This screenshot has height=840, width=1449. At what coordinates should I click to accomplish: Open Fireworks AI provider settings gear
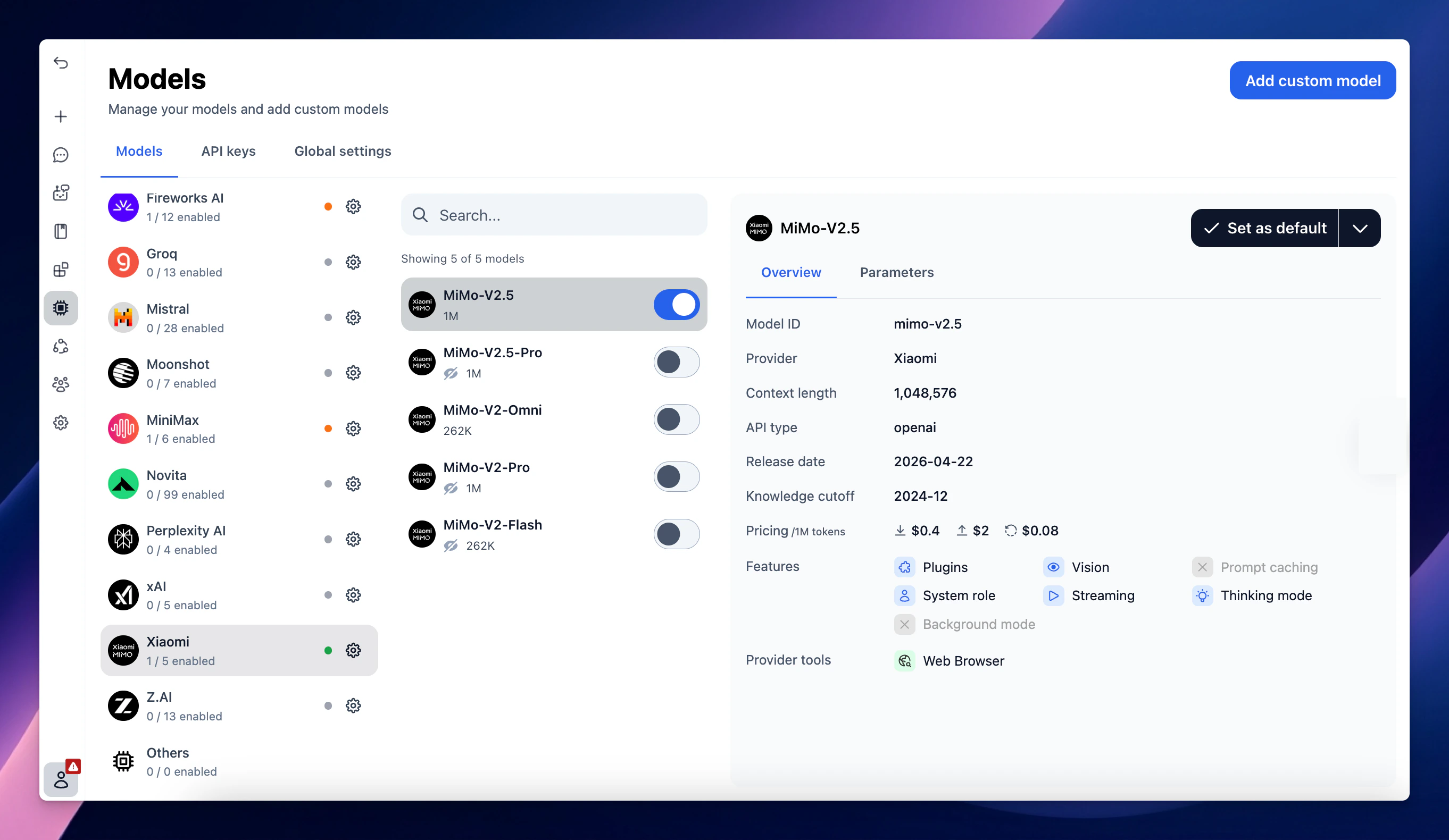point(353,207)
